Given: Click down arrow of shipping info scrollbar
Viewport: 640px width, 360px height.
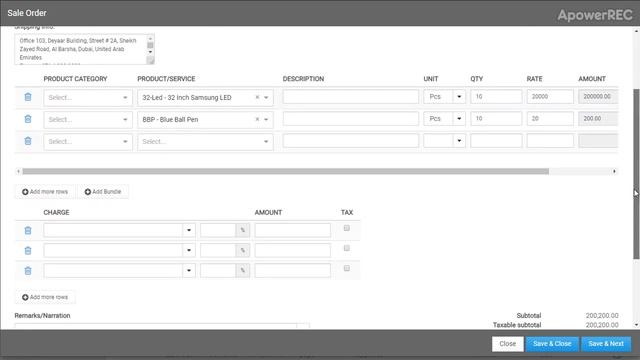Looking at the screenshot, I should [150, 52].
